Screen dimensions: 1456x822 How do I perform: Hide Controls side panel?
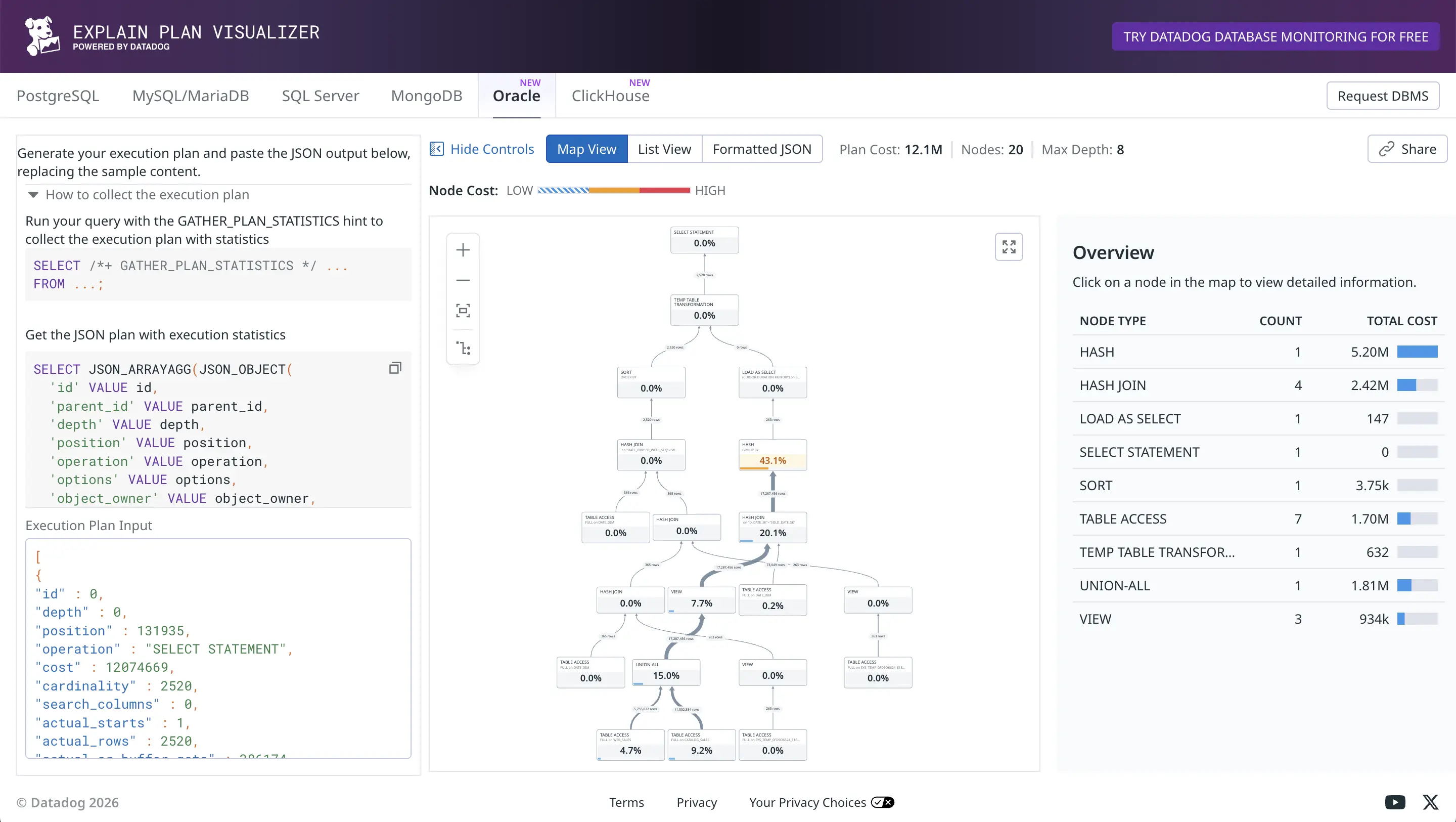point(482,149)
